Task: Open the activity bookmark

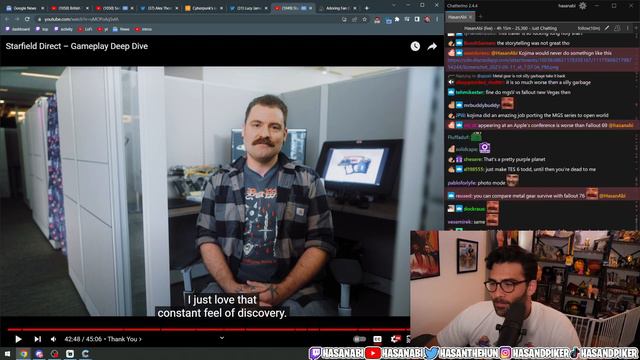Action: [63, 29]
